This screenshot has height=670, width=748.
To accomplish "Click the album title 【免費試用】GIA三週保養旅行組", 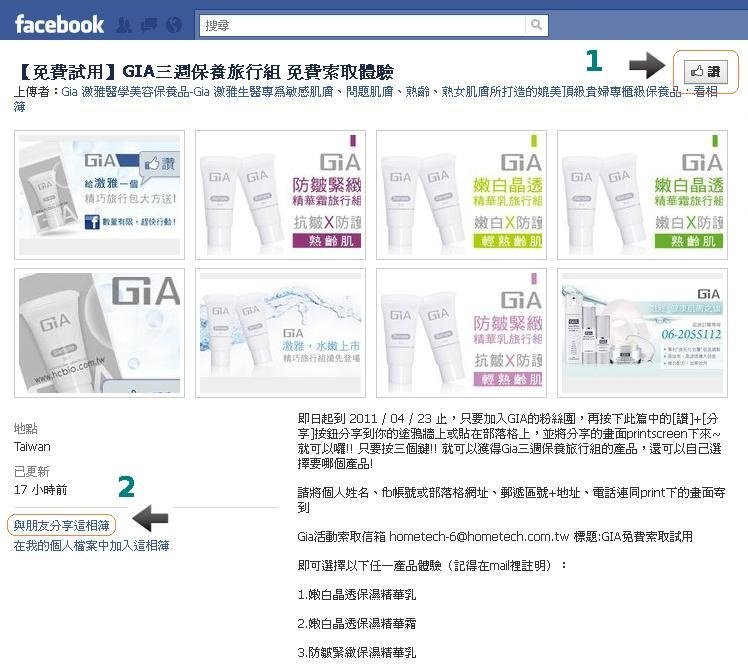I will tap(204, 72).
